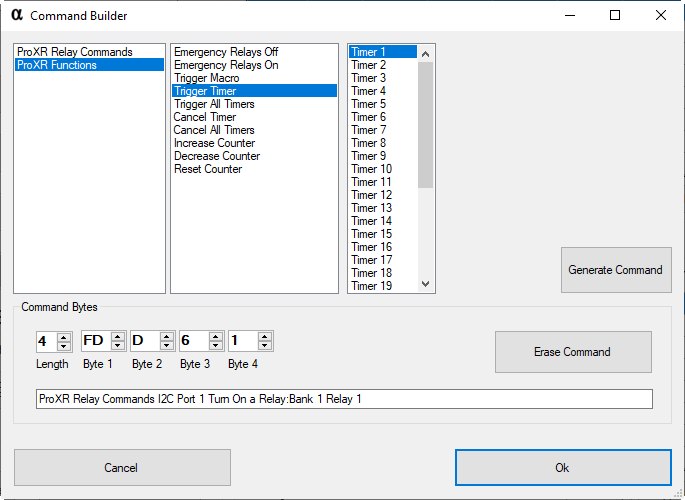Click the timer list scrollbar thumb

426,125
